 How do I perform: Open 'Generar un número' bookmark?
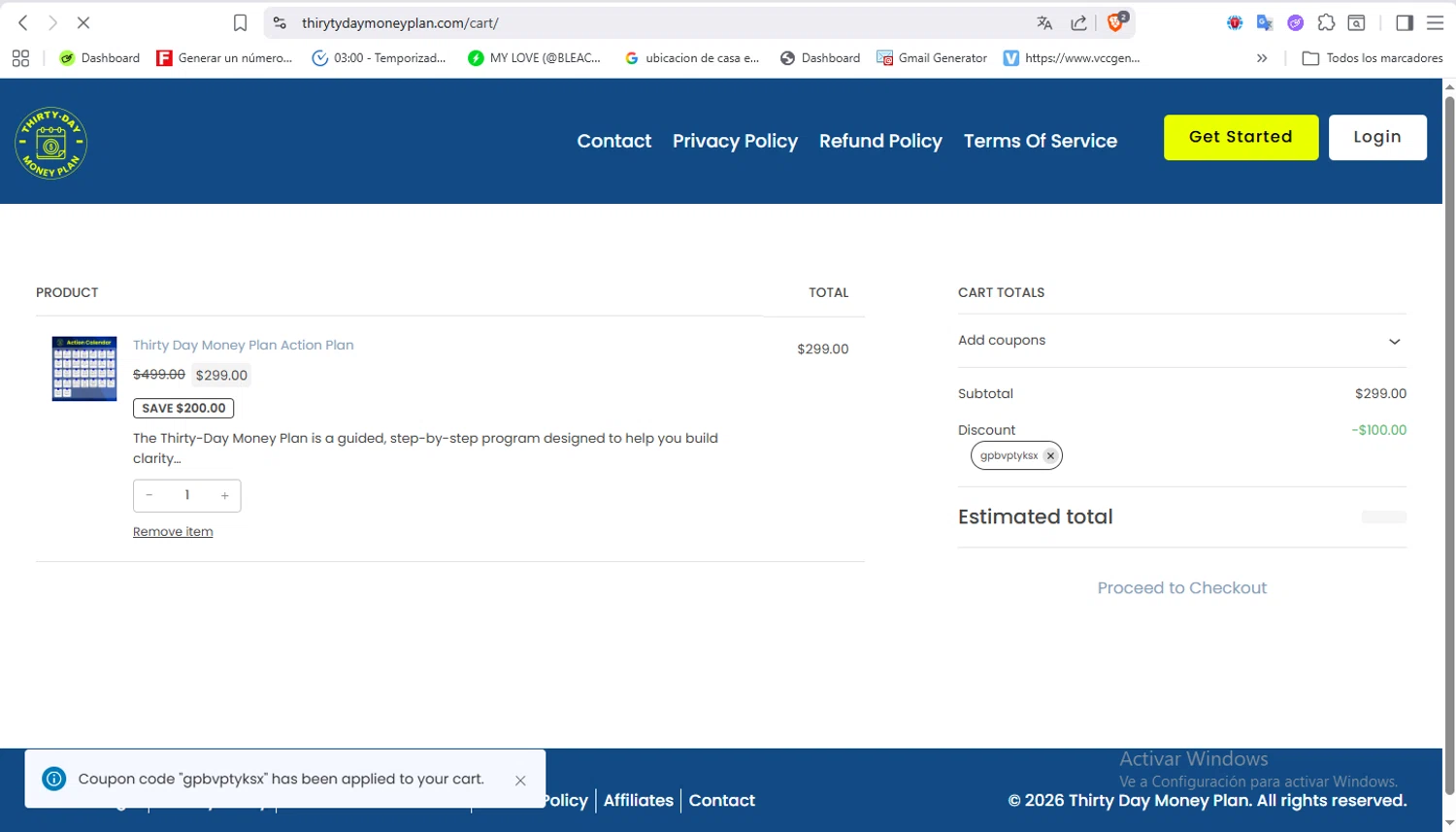coord(224,58)
